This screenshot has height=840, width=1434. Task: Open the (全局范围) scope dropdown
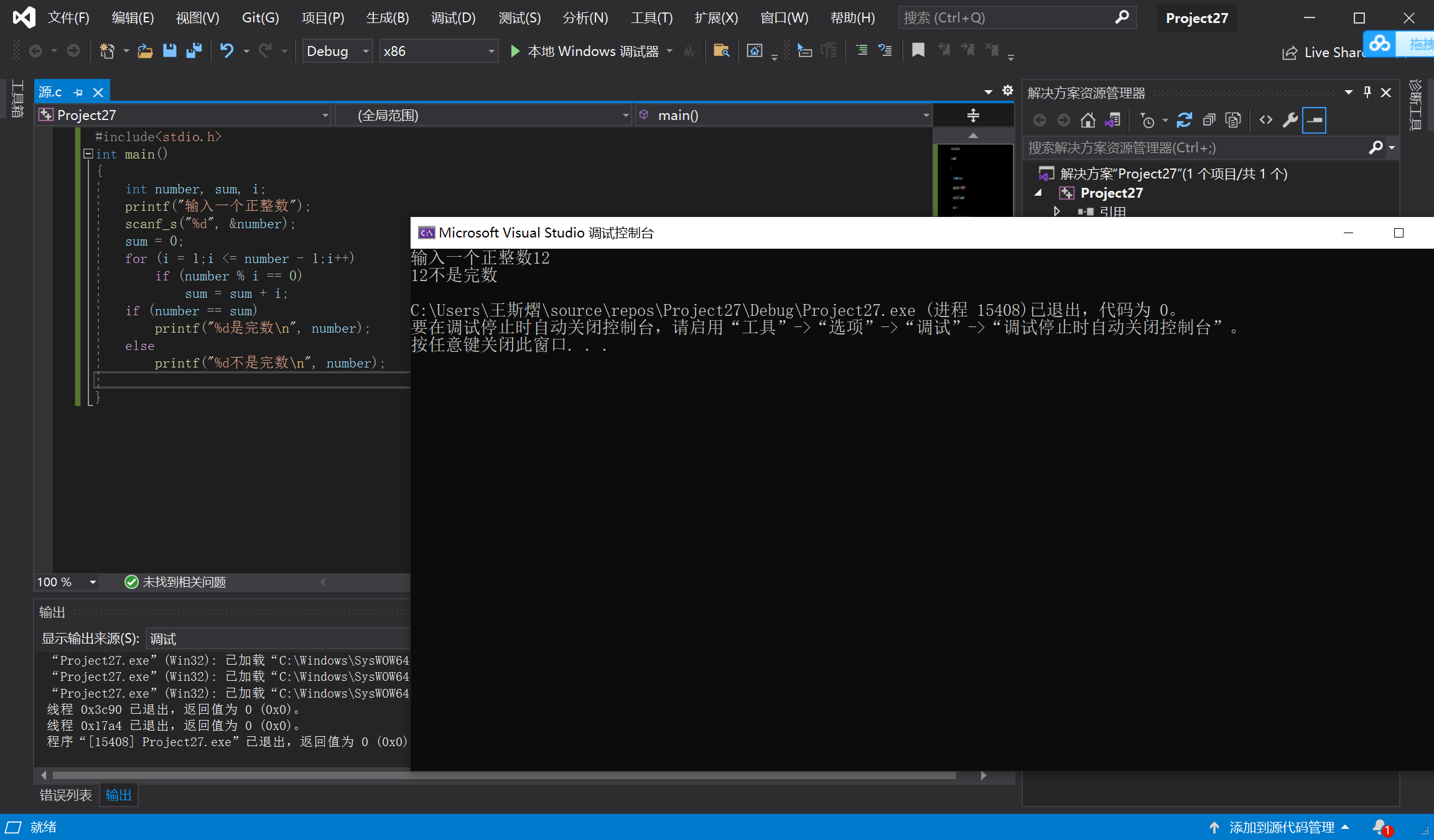click(483, 115)
